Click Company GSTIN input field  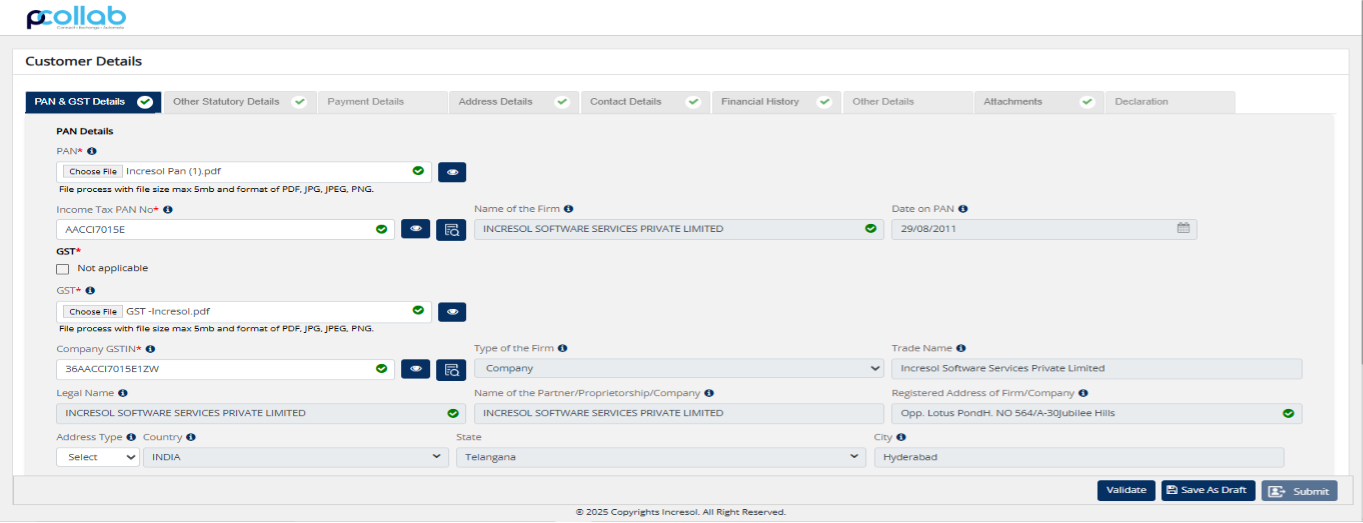click(x=226, y=368)
